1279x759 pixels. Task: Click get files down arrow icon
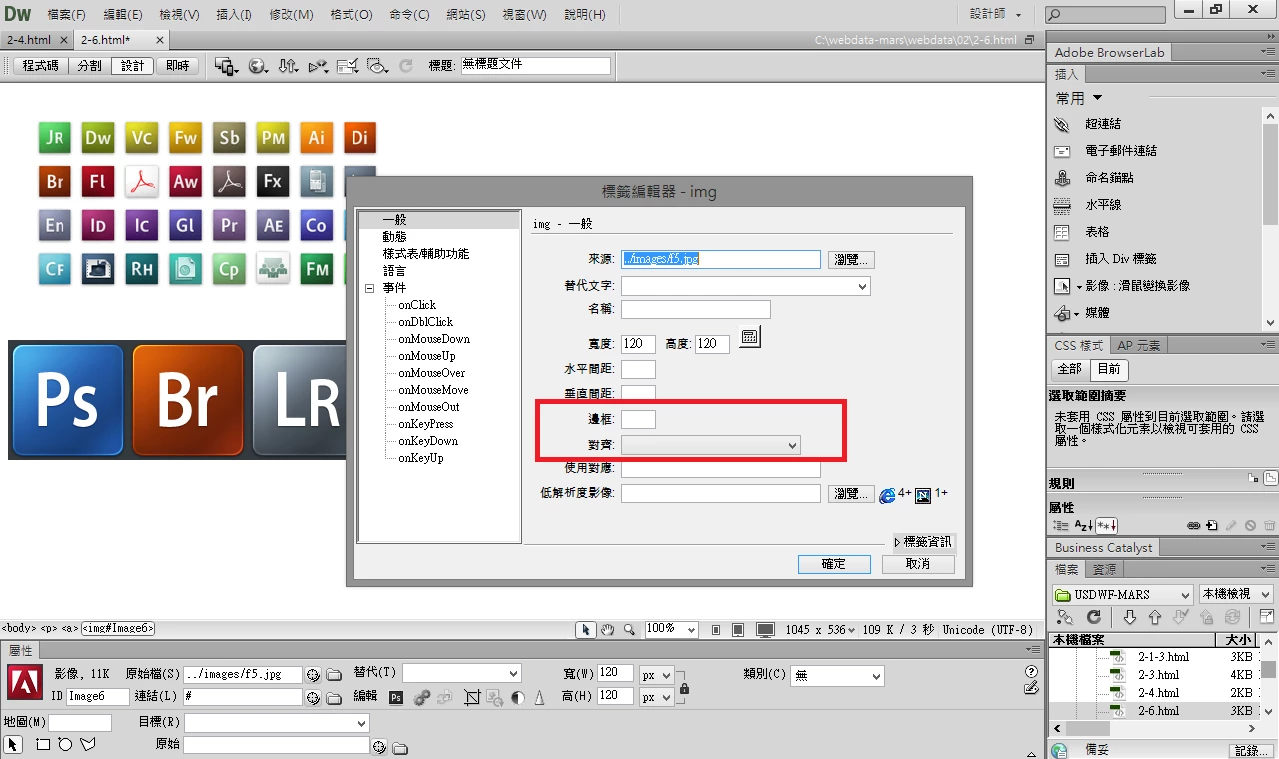[1130, 618]
